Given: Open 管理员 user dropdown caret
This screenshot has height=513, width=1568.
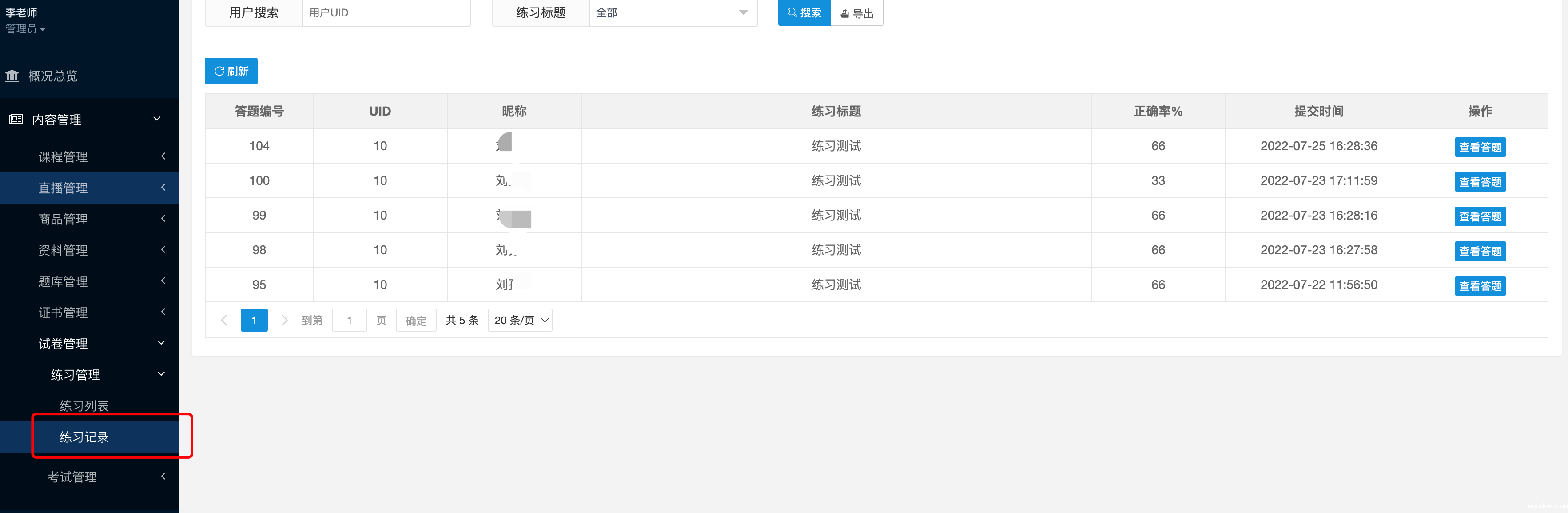Looking at the screenshot, I should click(x=43, y=29).
